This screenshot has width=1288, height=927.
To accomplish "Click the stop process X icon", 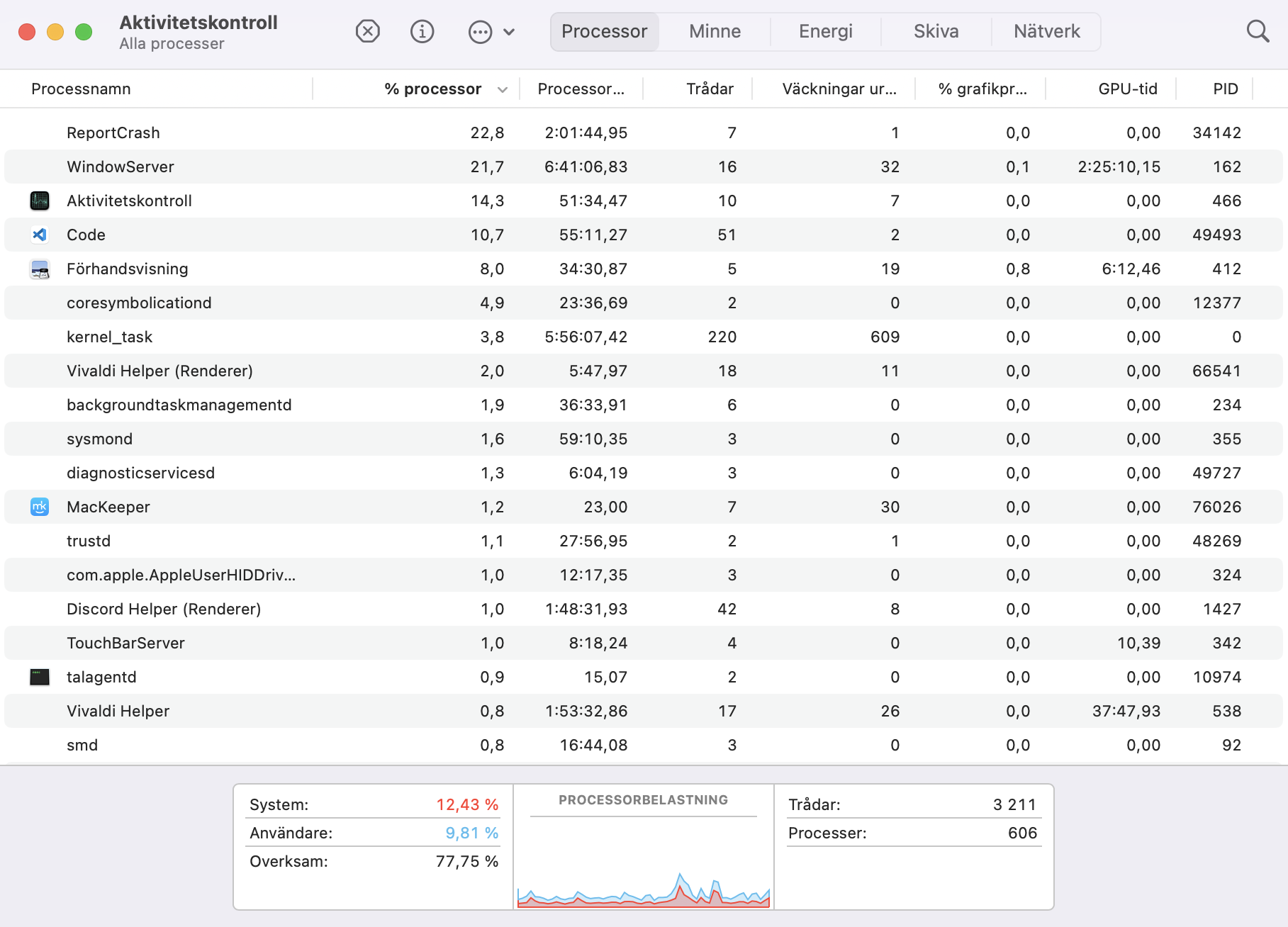I will [x=367, y=31].
